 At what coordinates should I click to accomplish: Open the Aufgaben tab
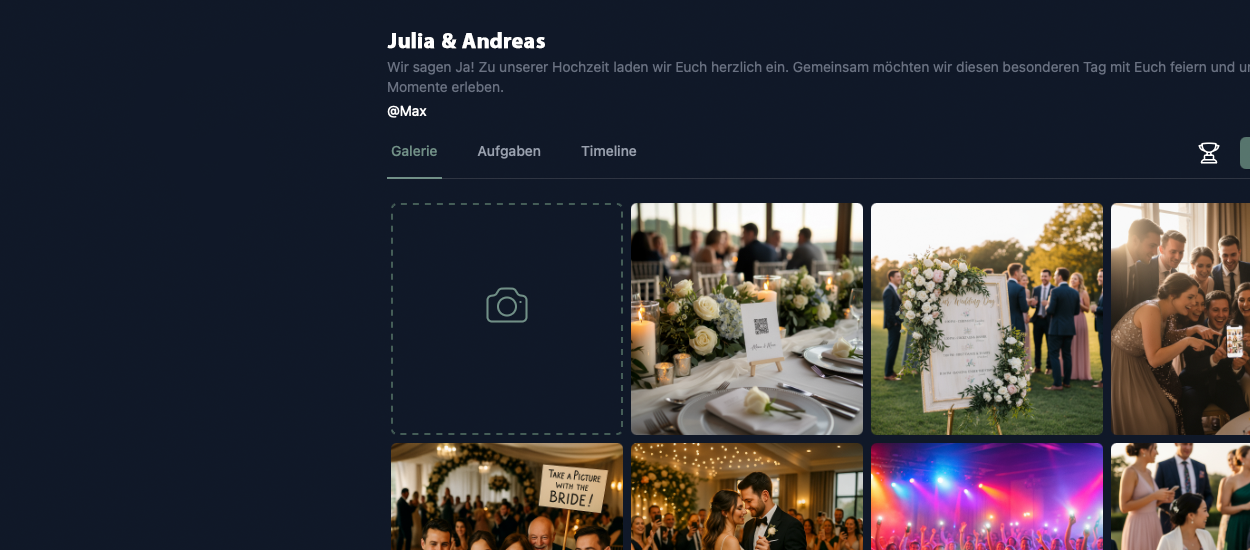click(509, 151)
